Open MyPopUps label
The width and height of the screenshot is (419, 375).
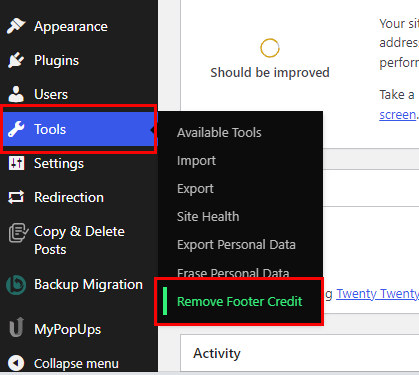68,330
